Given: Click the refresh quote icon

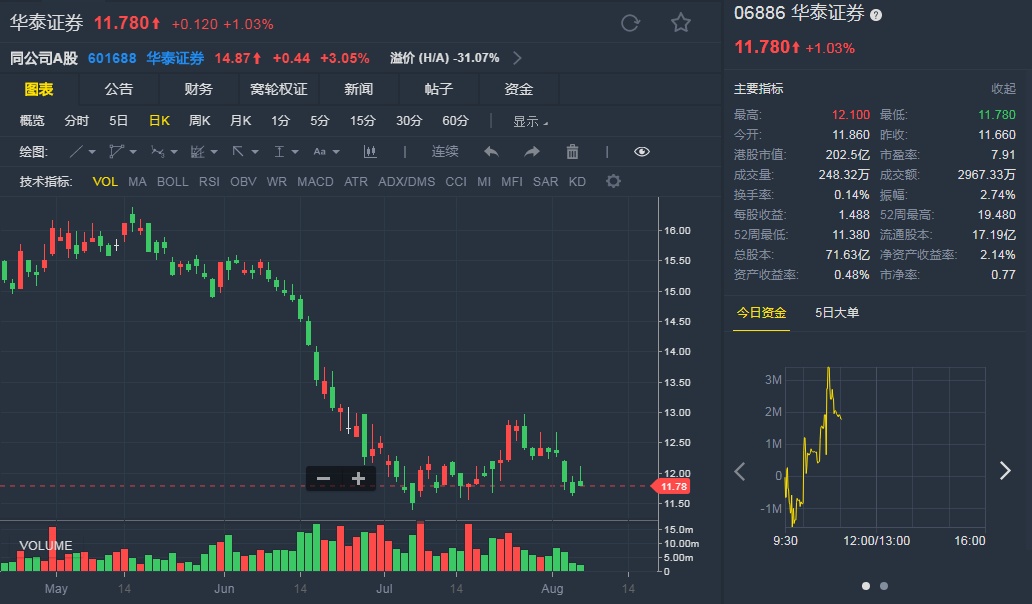Looking at the screenshot, I should coord(630,23).
